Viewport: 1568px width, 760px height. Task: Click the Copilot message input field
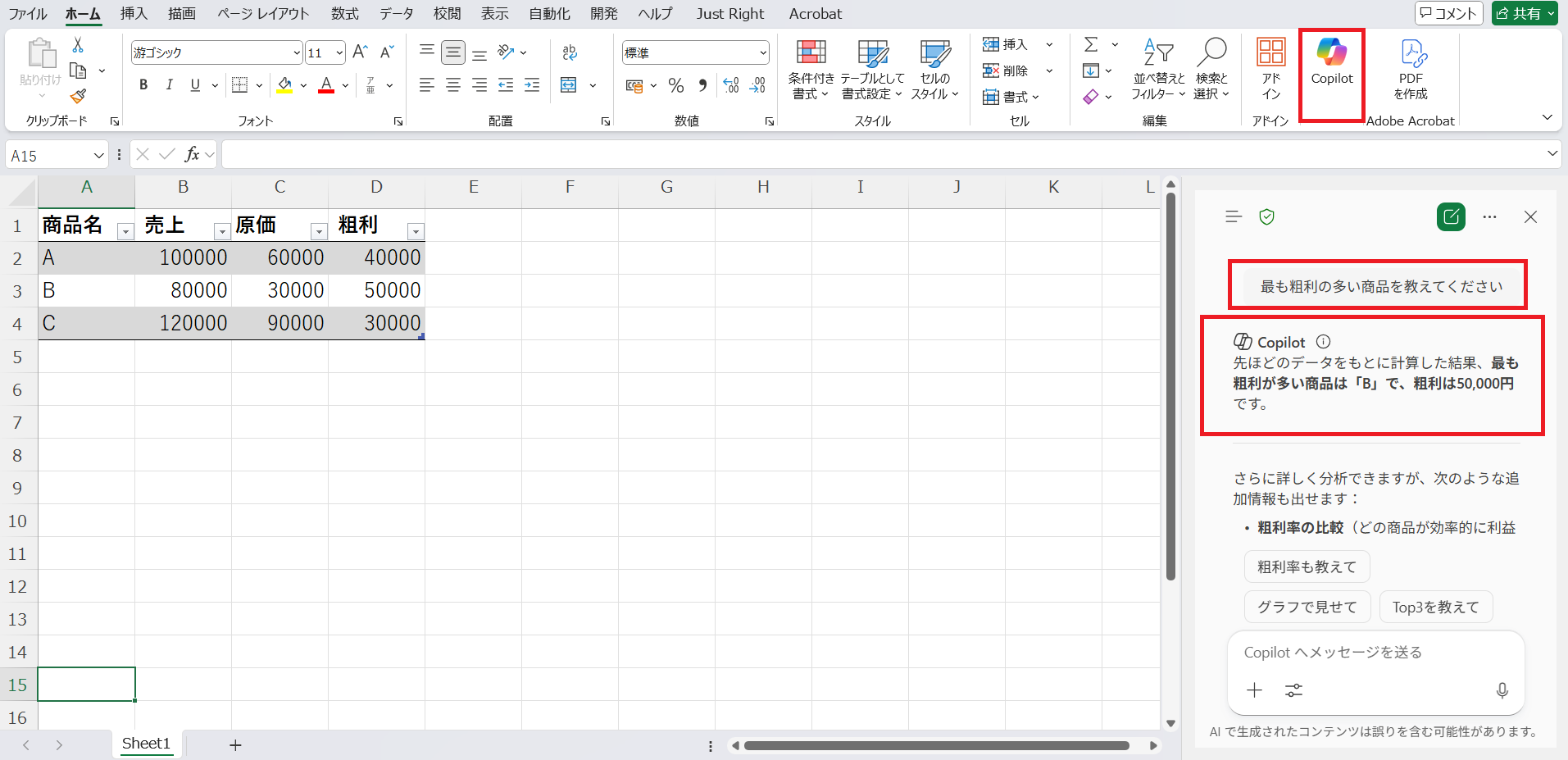coord(1374,653)
